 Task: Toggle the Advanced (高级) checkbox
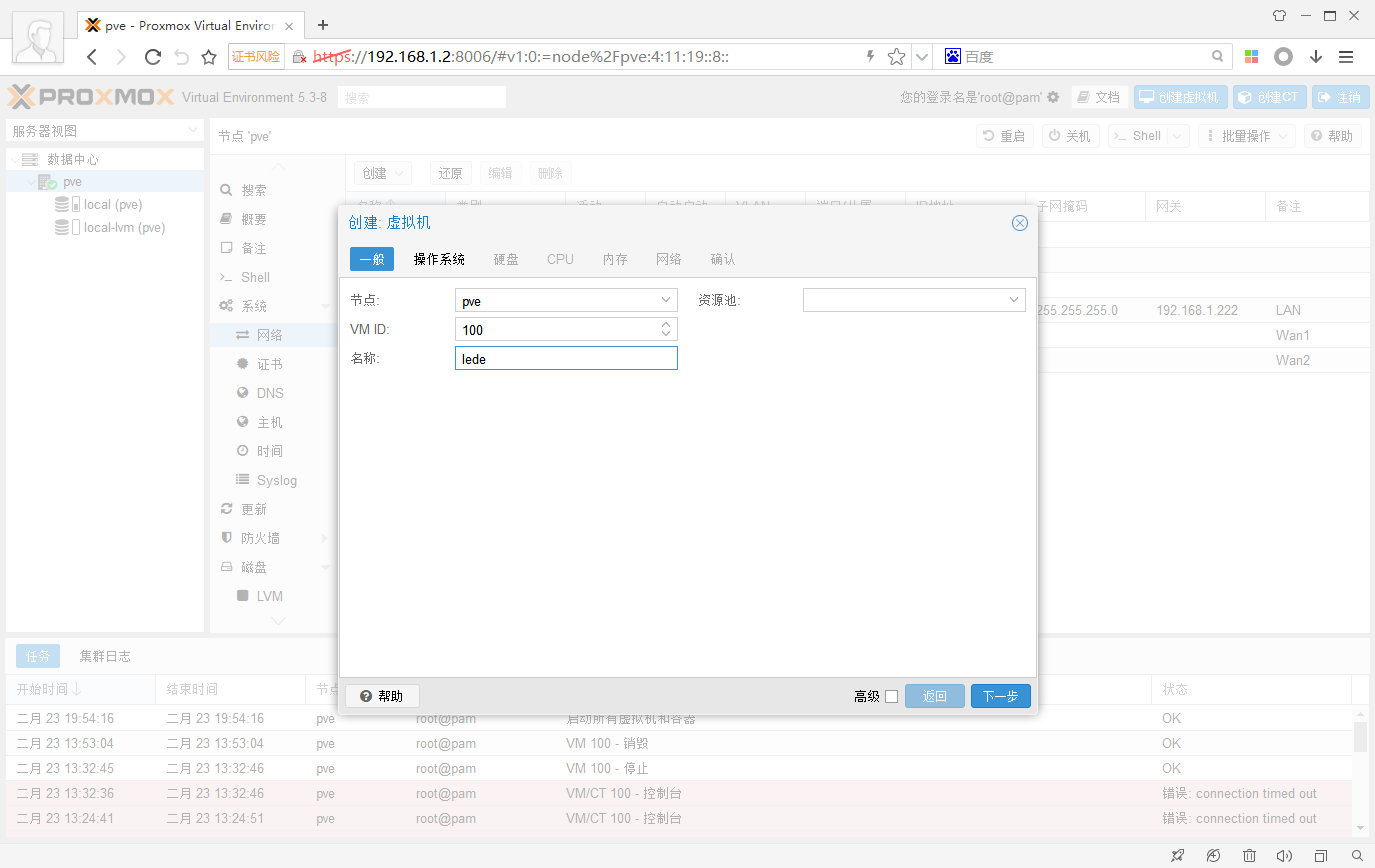892,696
